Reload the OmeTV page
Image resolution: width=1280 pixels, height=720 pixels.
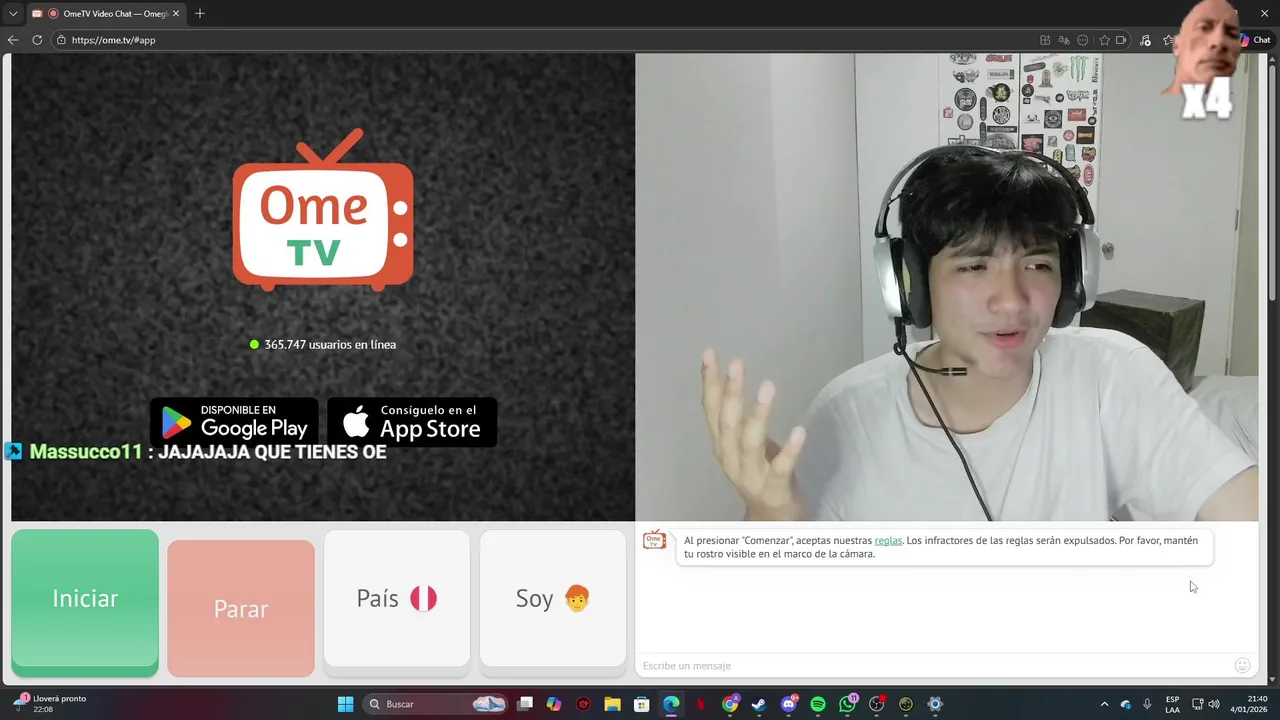(37, 40)
